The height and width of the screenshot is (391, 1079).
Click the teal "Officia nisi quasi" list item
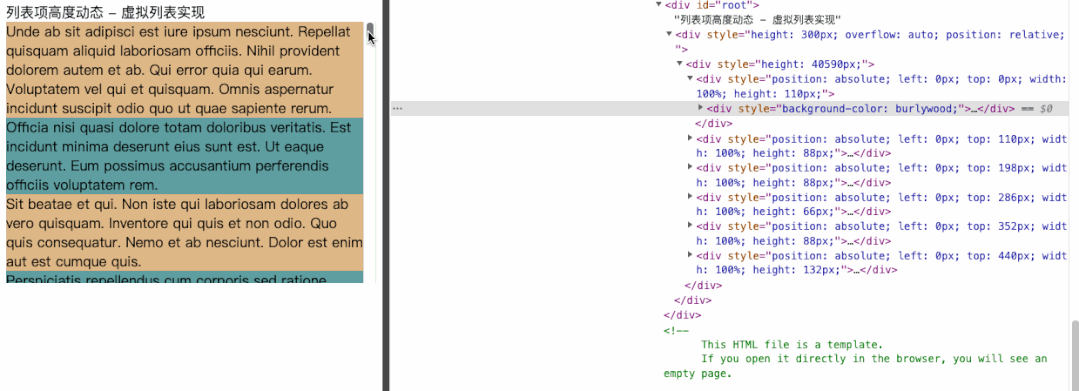coord(184,156)
